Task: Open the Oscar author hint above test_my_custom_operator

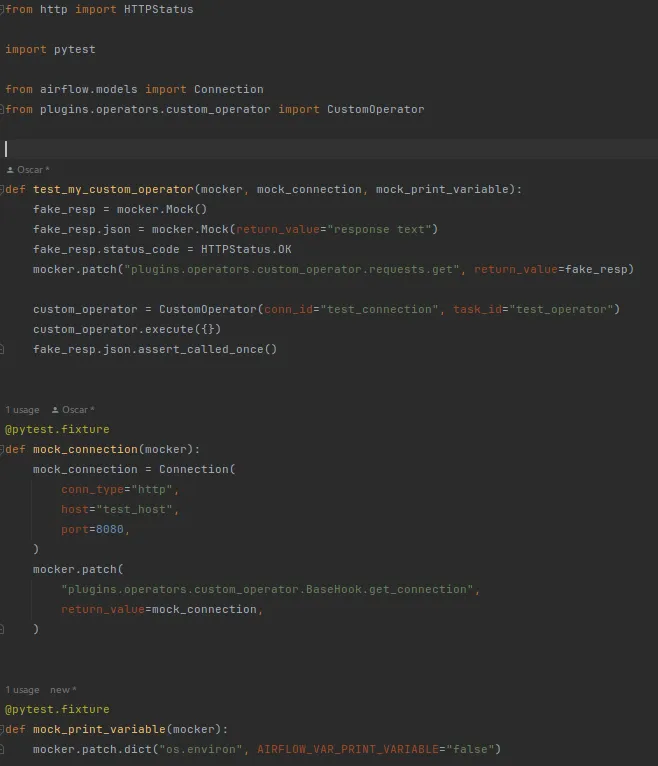Action: tap(28, 170)
